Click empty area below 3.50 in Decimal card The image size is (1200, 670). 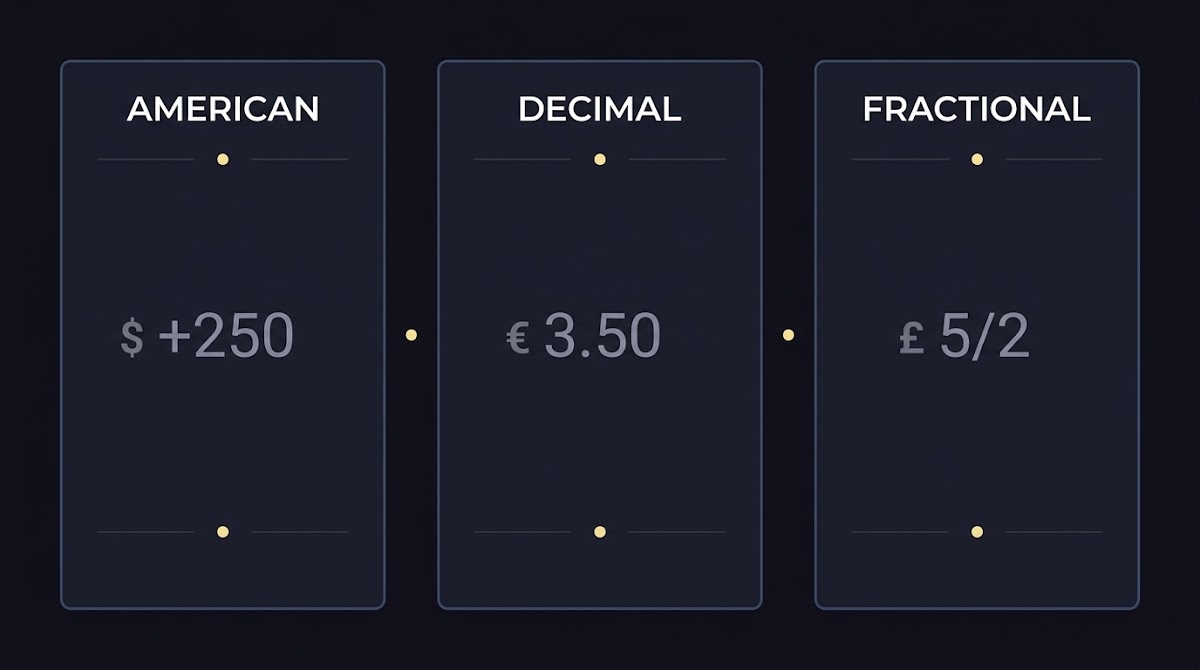click(x=600, y=440)
